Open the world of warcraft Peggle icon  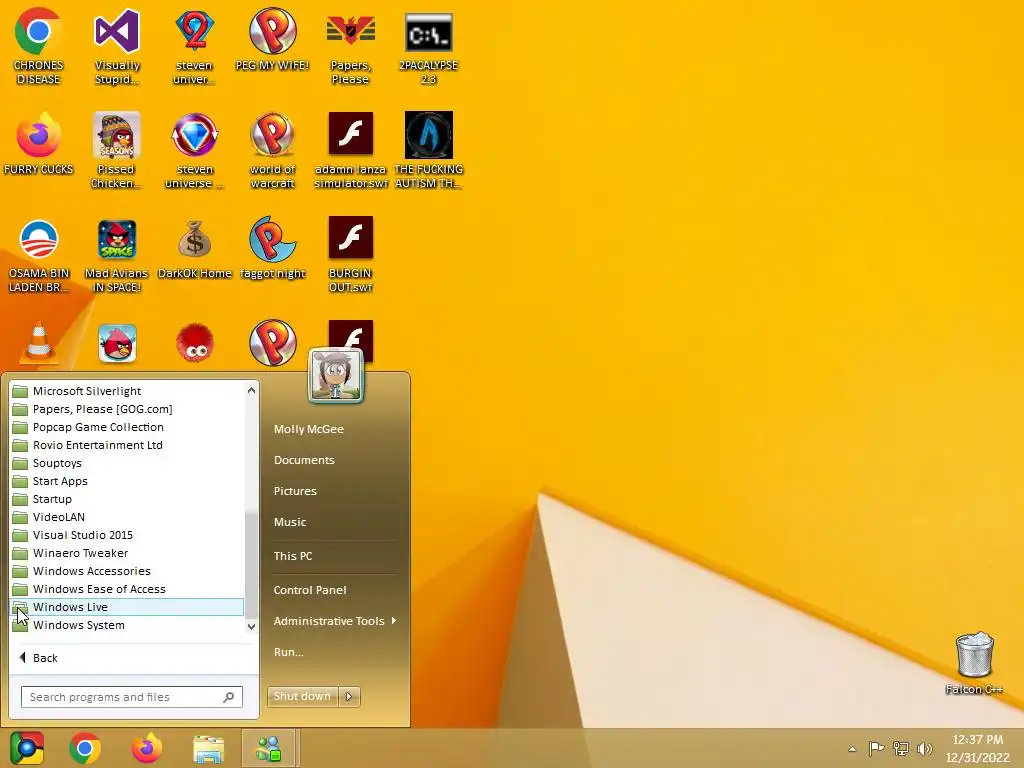point(272,150)
